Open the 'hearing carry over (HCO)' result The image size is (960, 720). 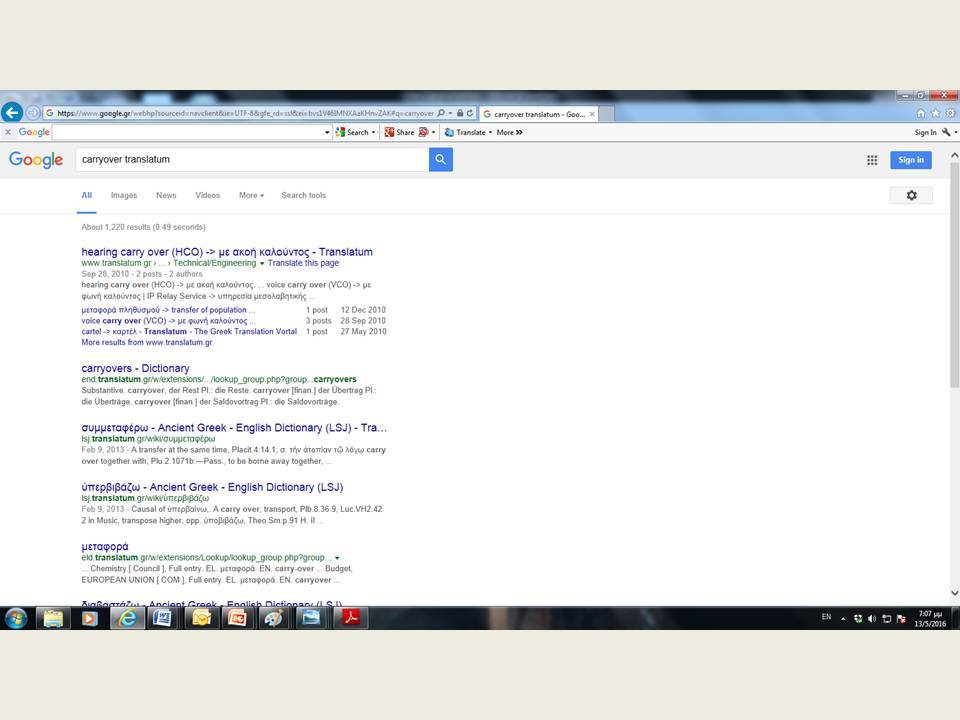pos(227,252)
